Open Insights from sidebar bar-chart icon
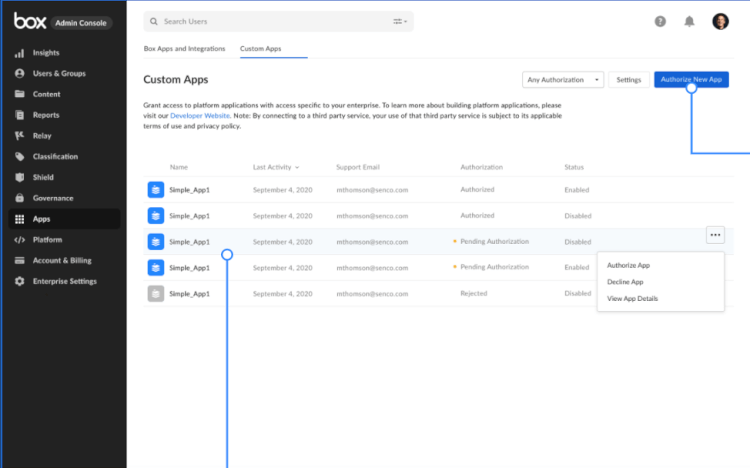Image resolution: width=750 pixels, height=468 pixels. [19, 53]
